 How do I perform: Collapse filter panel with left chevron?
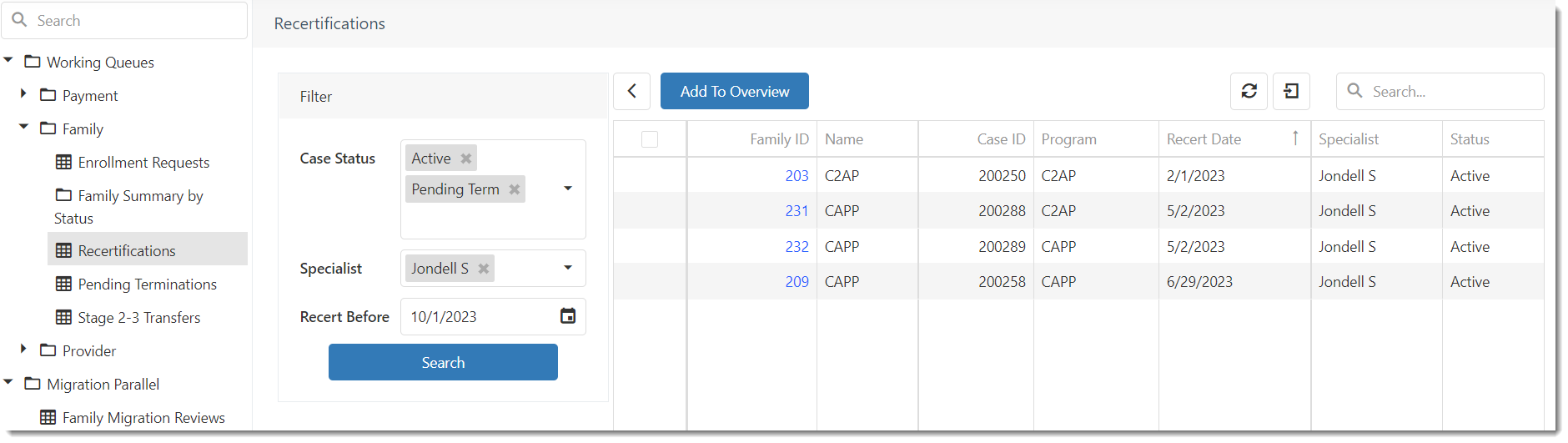point(632,91)
